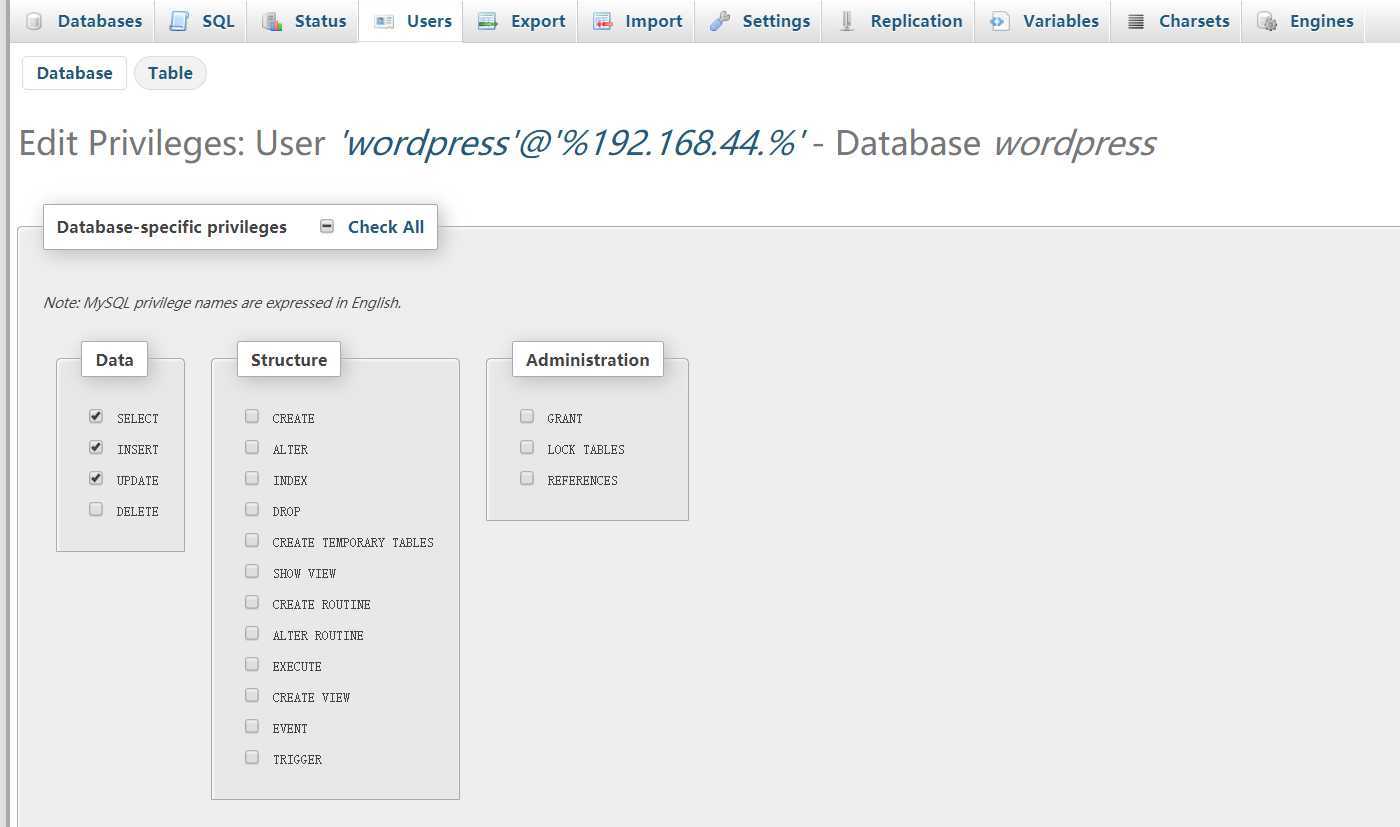Go to the Export tab
The width and height of the screenshot is (1400, 827).
pyautogui.click(x=521, y=21)
